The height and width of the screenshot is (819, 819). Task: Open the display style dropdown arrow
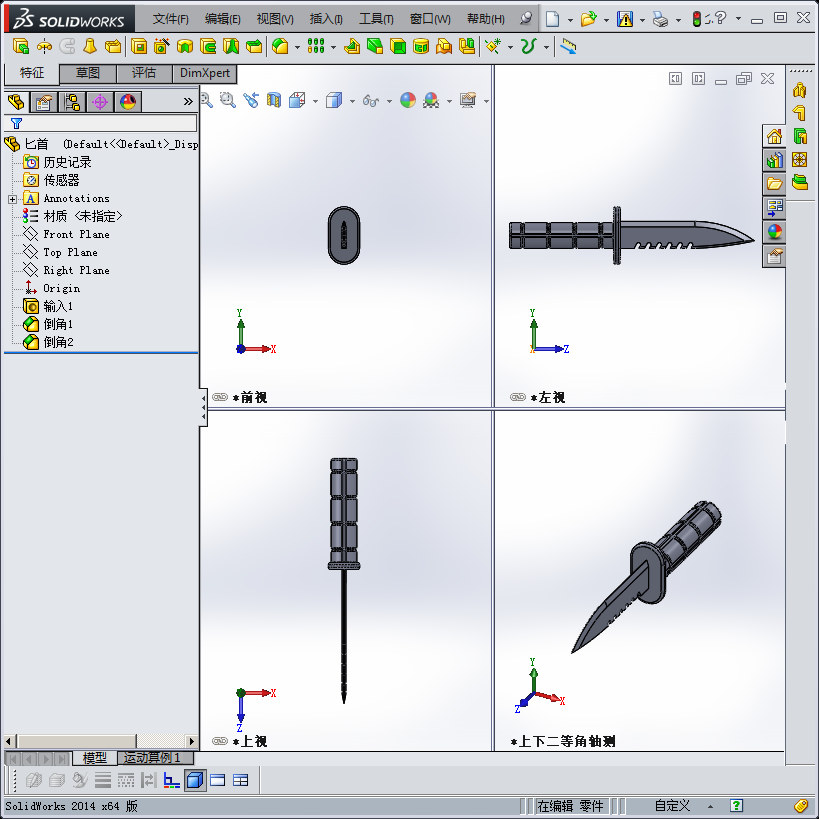(x=351, y=101)
